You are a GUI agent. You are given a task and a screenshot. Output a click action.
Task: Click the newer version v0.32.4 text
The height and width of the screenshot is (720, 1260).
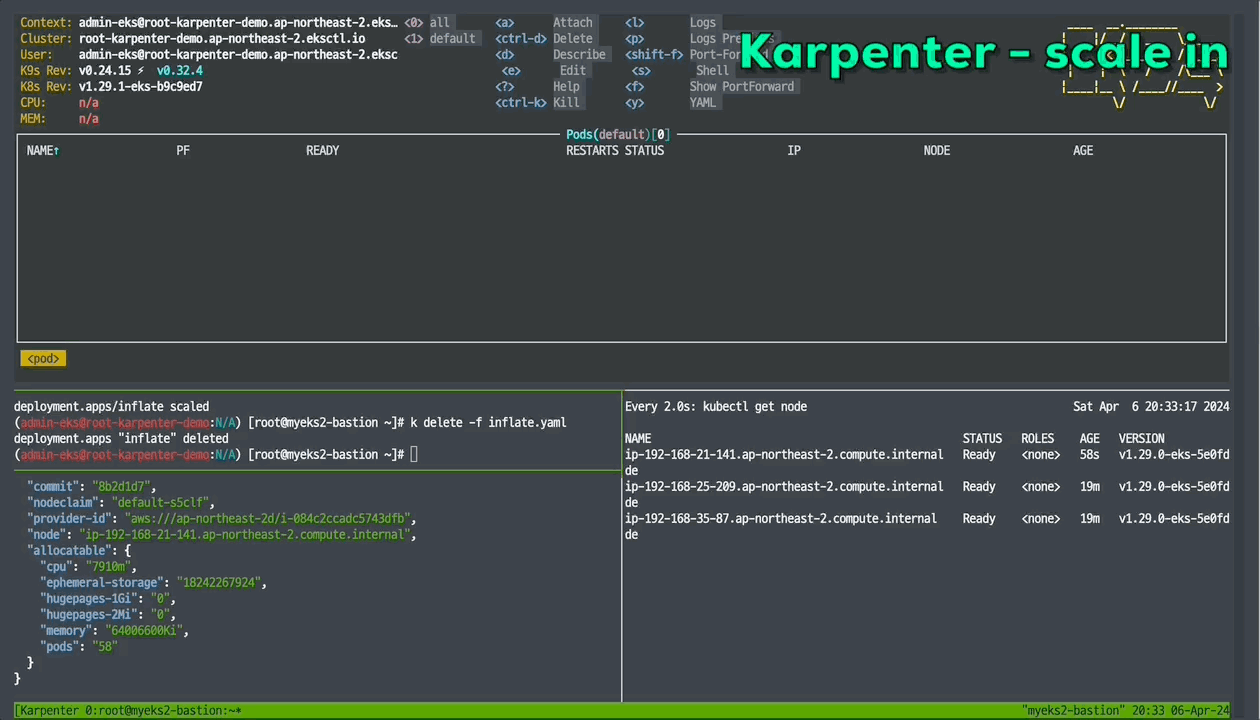coord(180,70)
